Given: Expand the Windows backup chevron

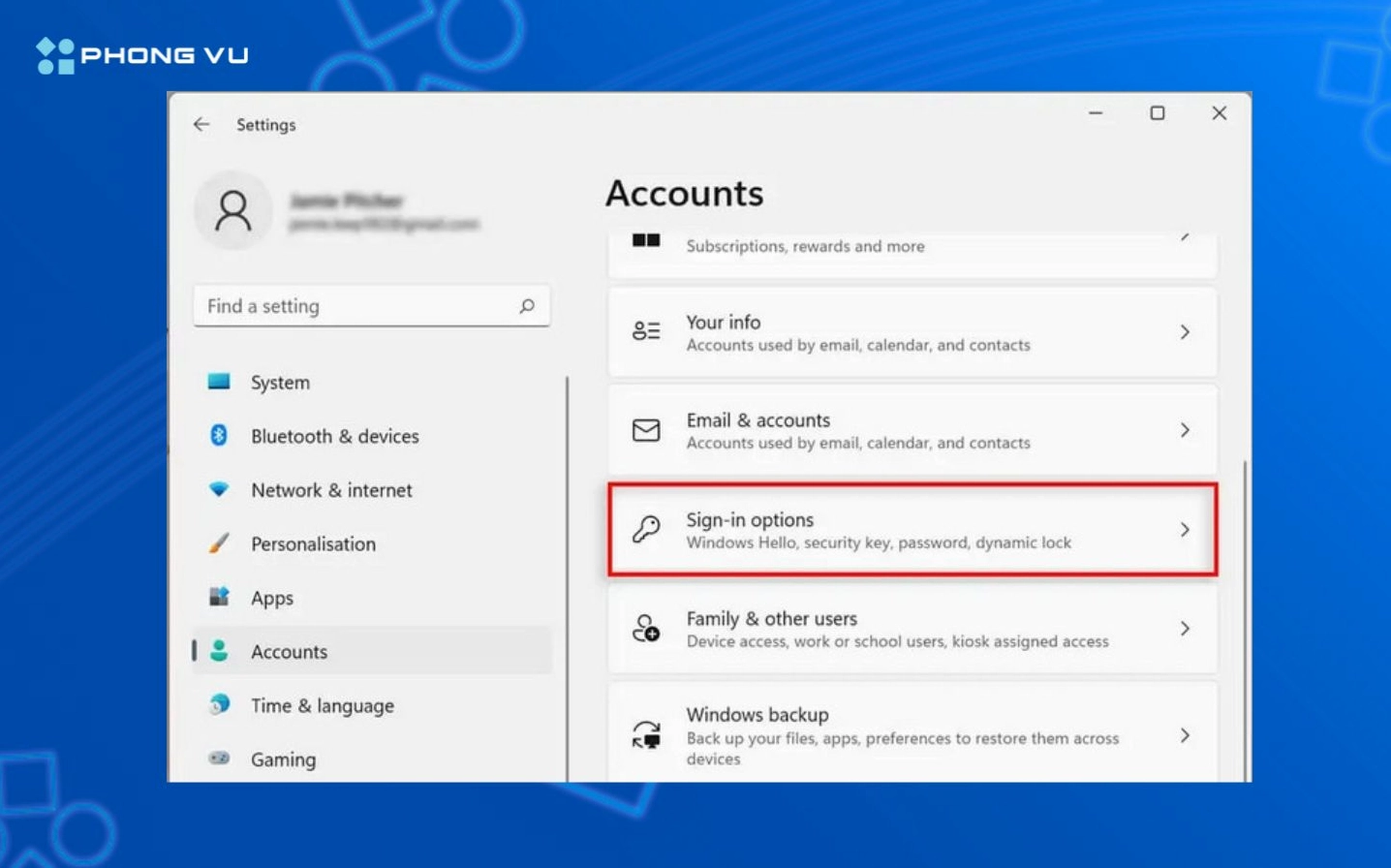Looking at the screenshot, I should 1185,735.
